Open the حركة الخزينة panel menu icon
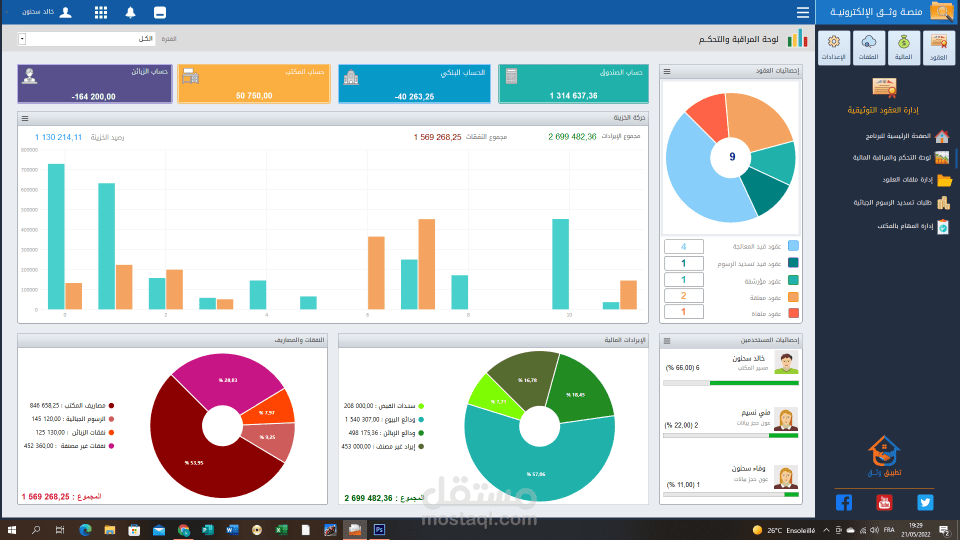This screenshot has width=960, height=540. click(25, 119)
